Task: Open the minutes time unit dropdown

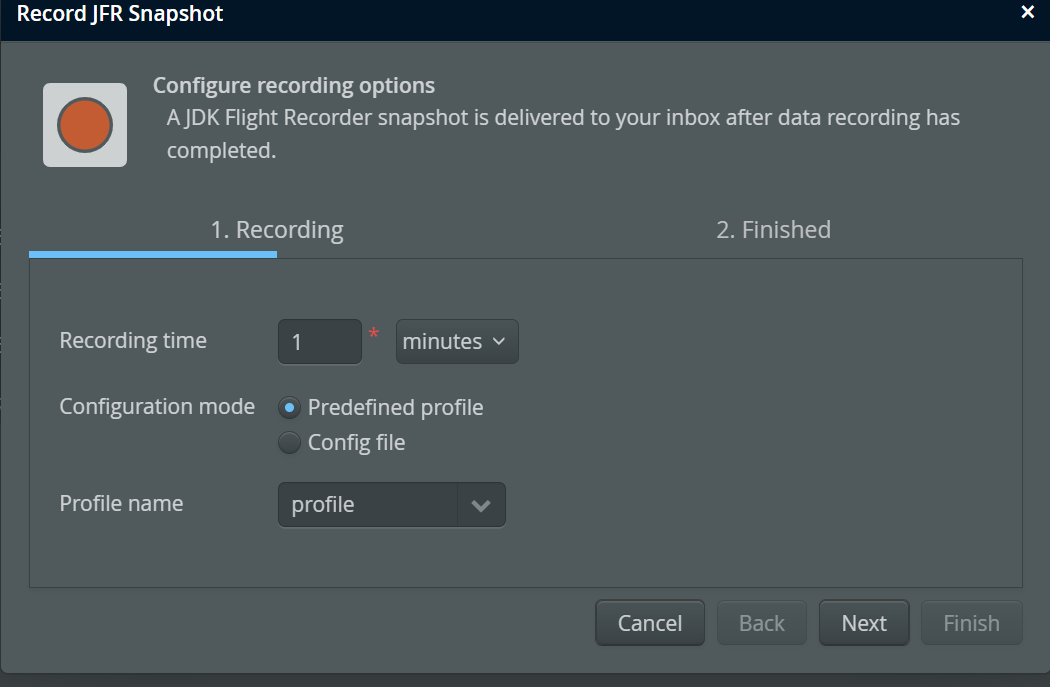Action: pyautogui.click(x=457, y=341)
